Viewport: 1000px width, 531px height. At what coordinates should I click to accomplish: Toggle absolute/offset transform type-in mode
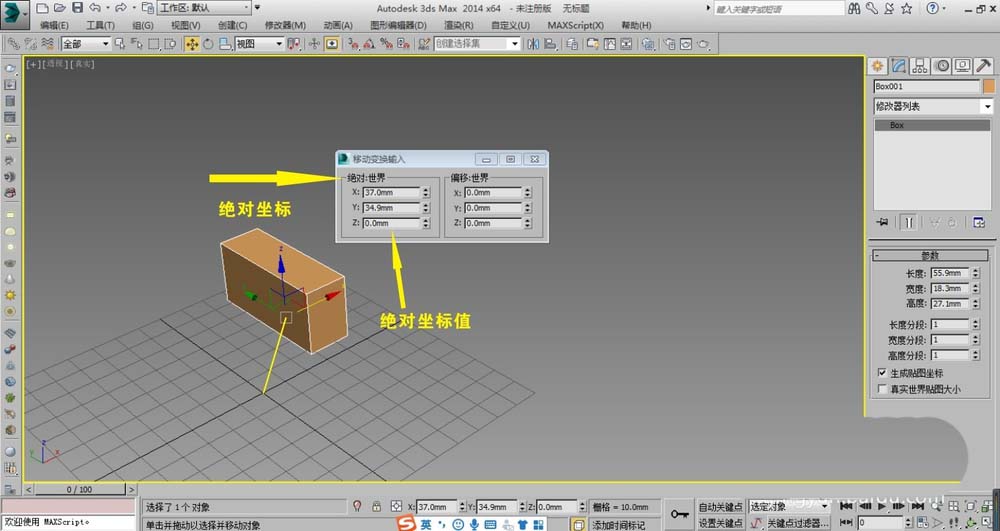pyautogui.click(x=396, y=506)
